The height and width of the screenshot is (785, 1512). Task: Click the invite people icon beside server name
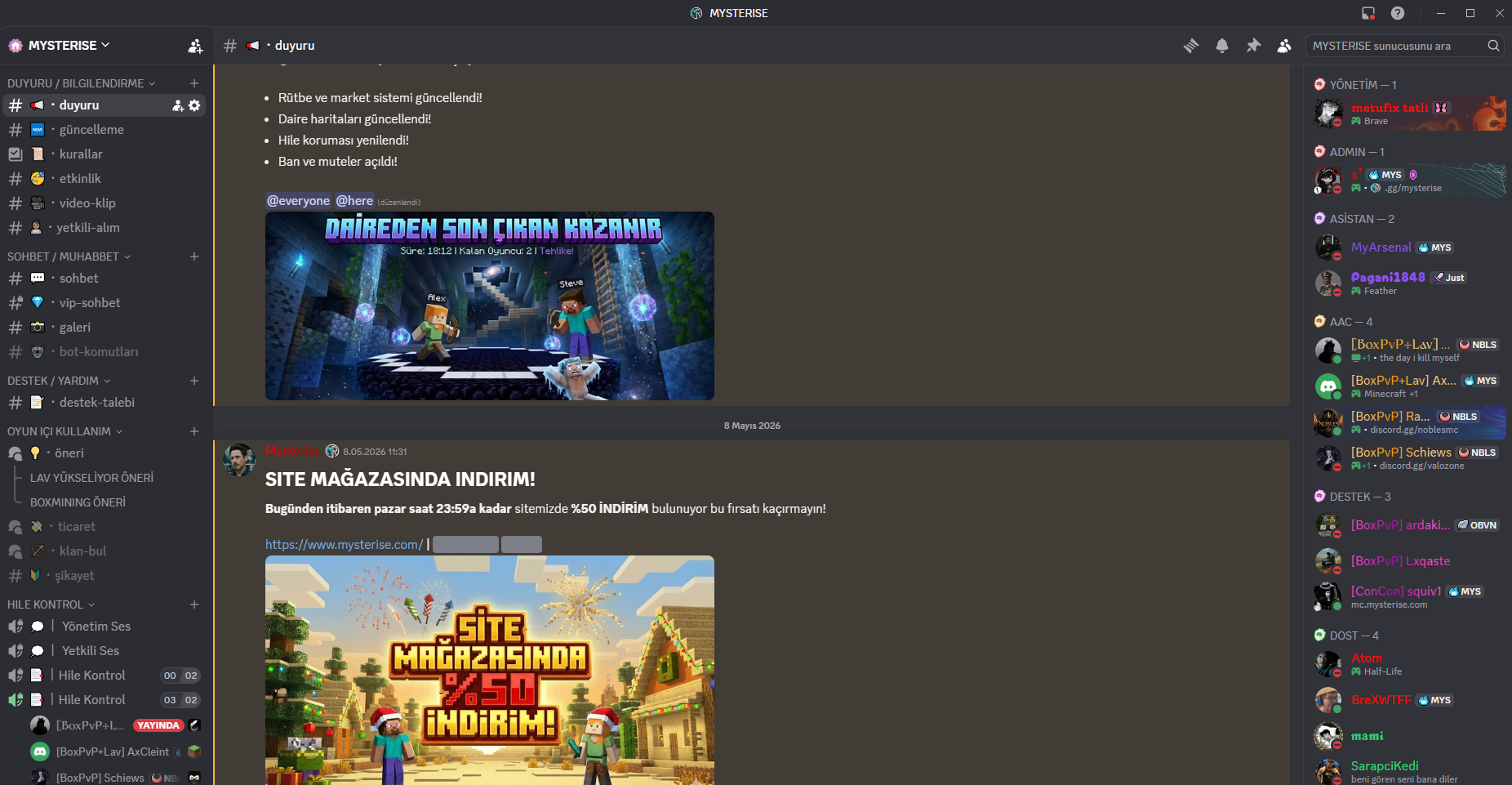pos(195,47)
